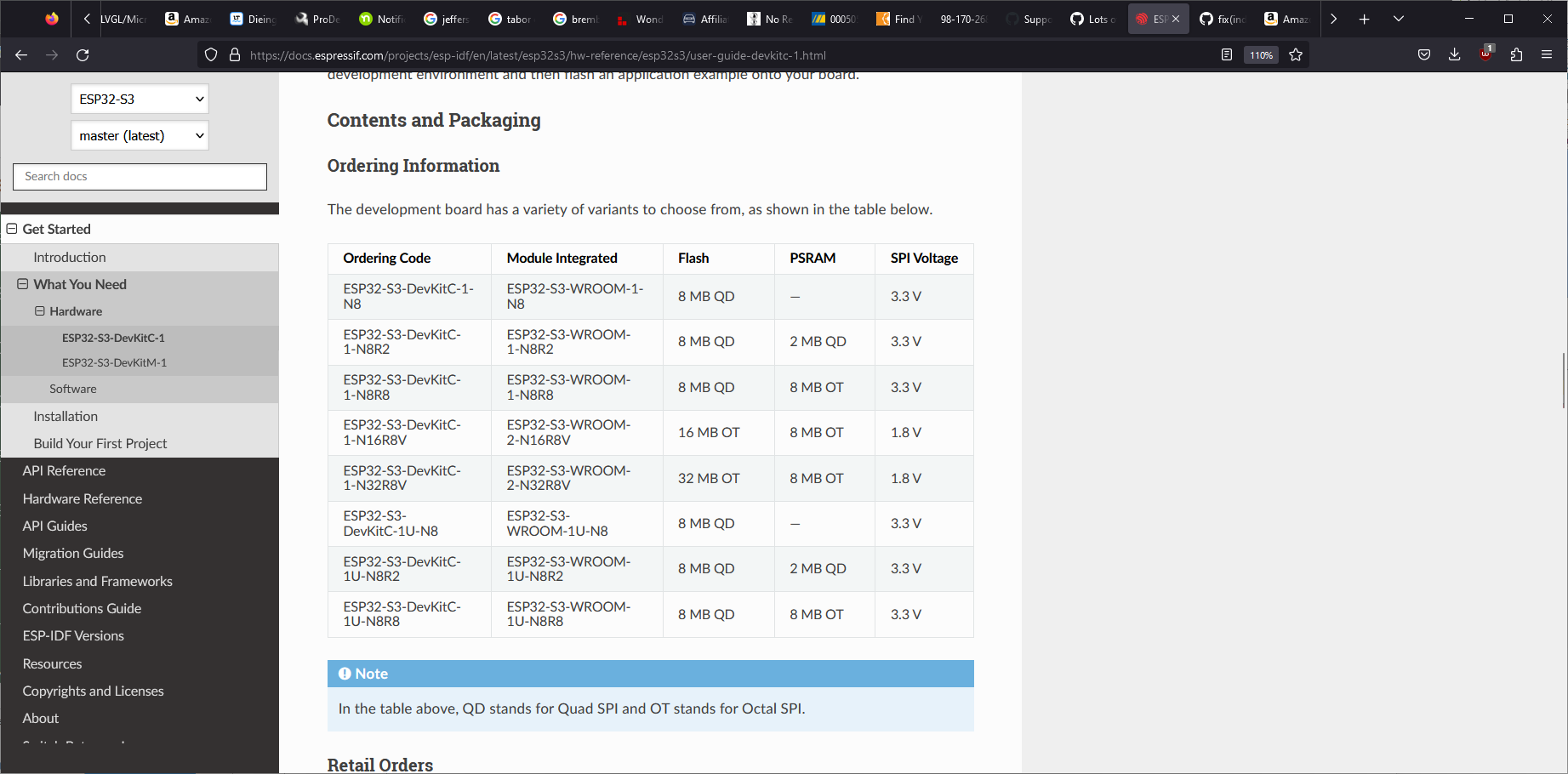This screenshot has height=774, width=1568.
Task: Open API Guides in the sidebar
Action: click(x=54, y=526)
